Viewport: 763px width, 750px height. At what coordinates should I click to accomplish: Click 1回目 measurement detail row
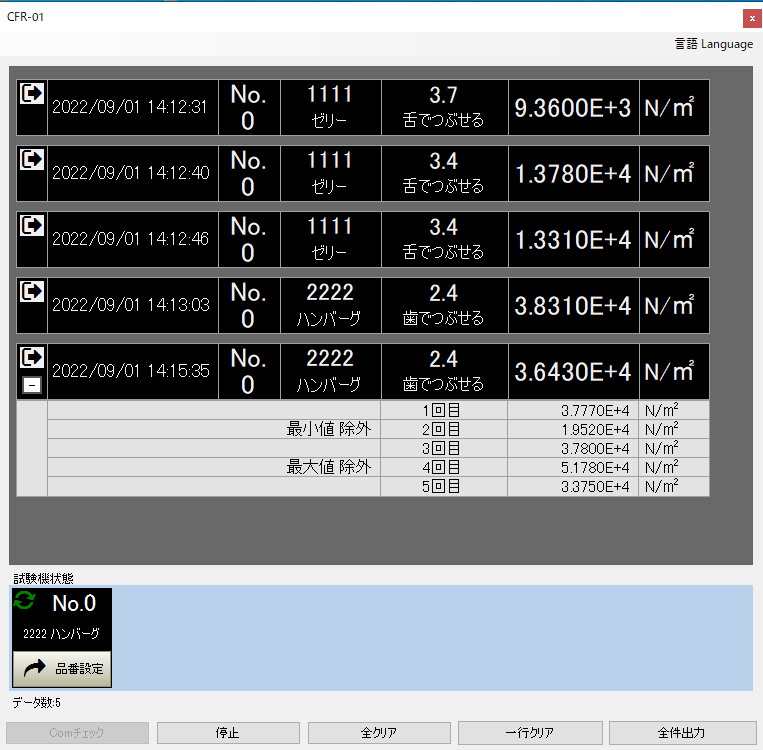click(x=378, y=410)
